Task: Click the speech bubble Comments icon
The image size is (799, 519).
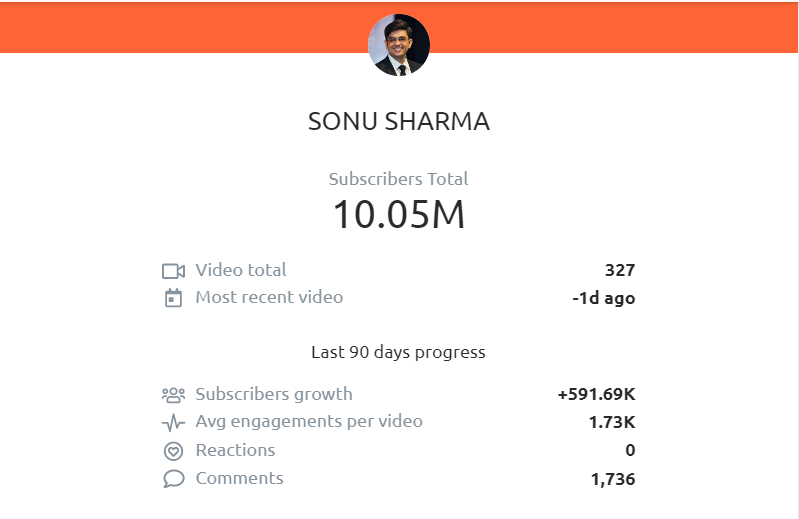Action: point(173,479)
